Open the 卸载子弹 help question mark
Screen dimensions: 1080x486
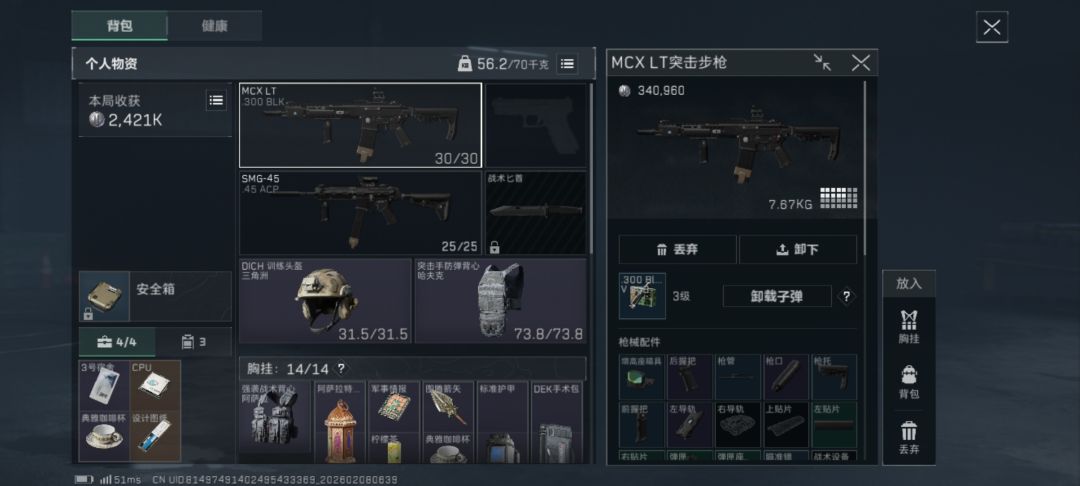coord(847,296)
